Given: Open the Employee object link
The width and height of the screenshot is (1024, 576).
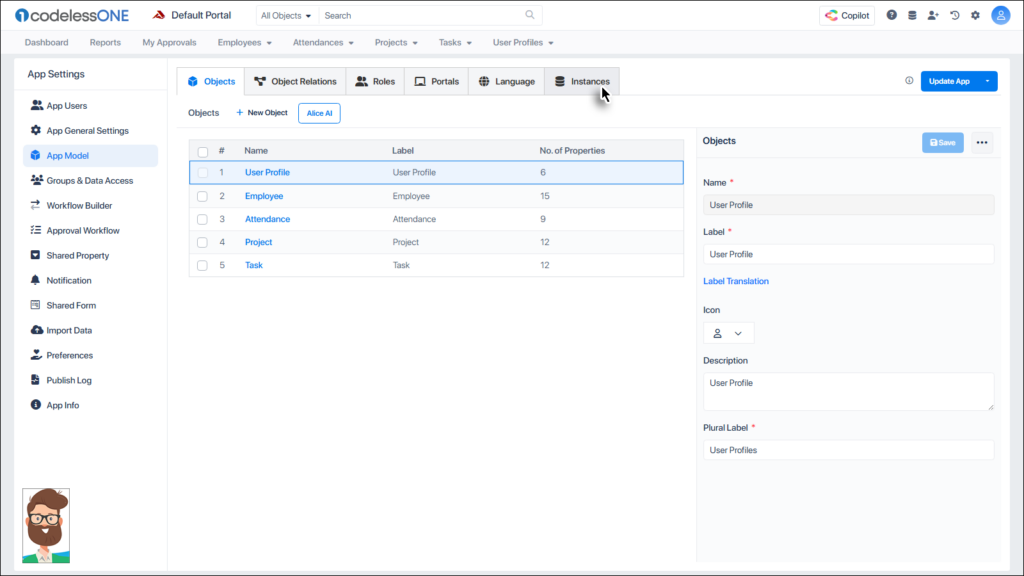Looking at the screenshot, I should (x=264, y=196).
